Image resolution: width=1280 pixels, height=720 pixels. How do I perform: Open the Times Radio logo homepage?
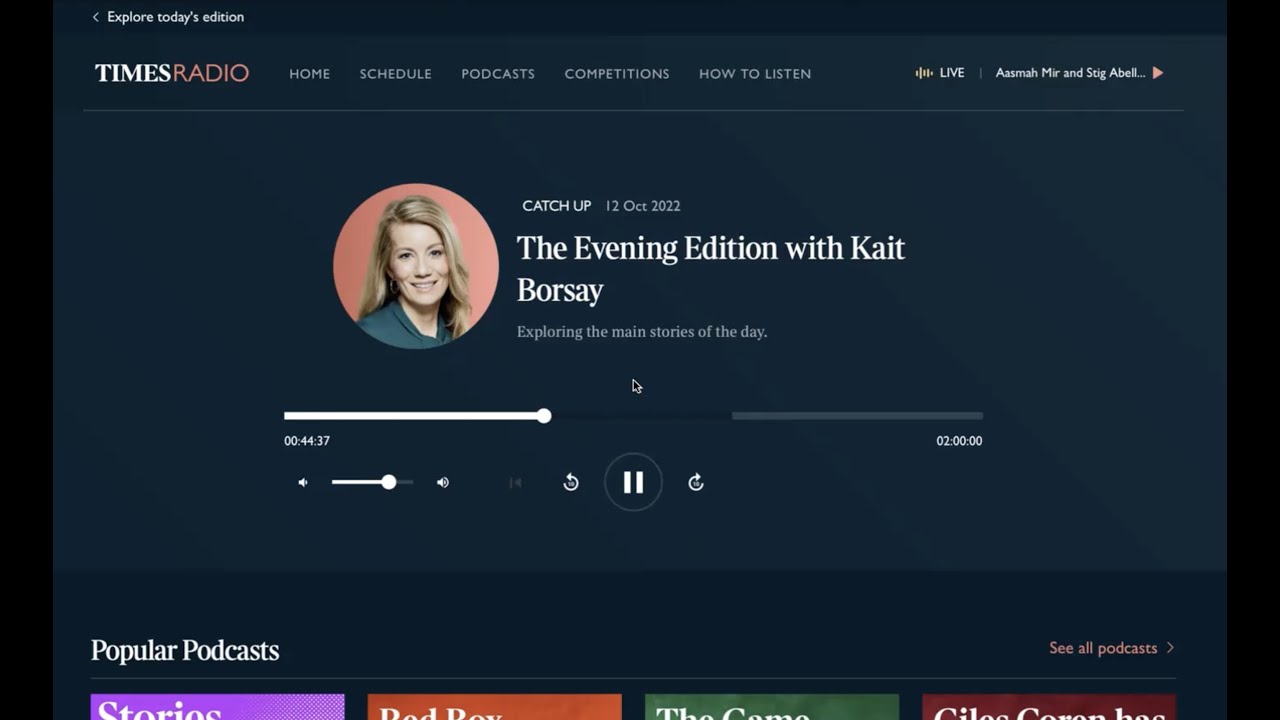(x=172, y=73)
